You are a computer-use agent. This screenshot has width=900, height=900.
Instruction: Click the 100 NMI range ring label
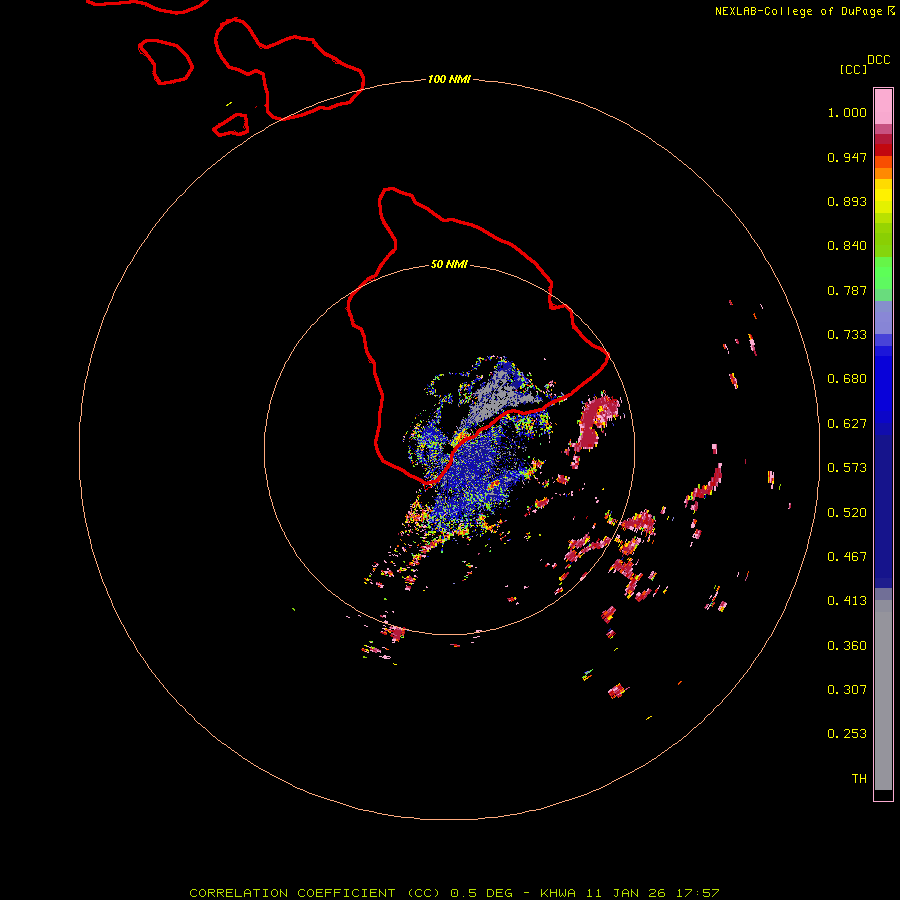(449, 79)
